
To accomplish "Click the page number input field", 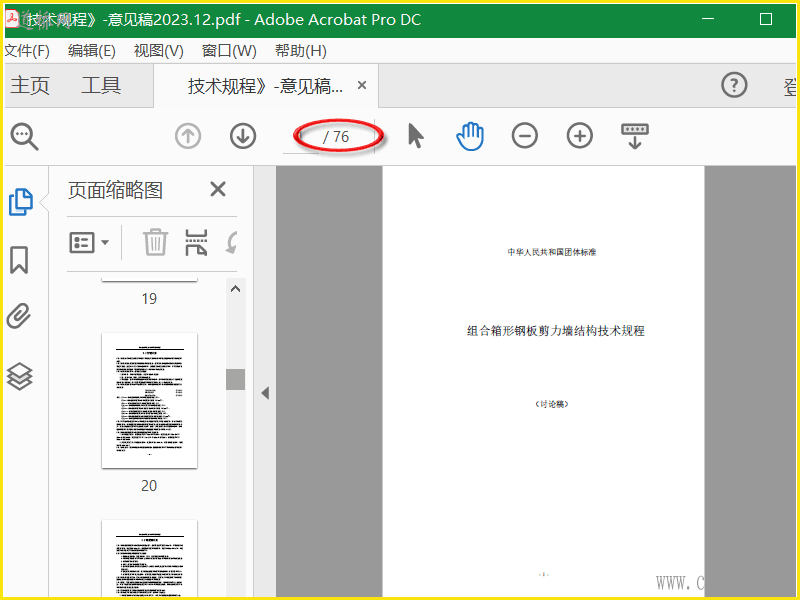I will [x=301, y=137].
